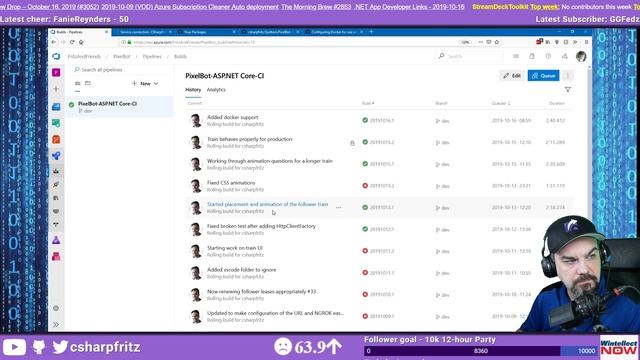Open 'Now renewing follower leases appropriately #33'
The width and height of the screenshot is (640, 360).
pyautogui.click(x=262, y=291)
